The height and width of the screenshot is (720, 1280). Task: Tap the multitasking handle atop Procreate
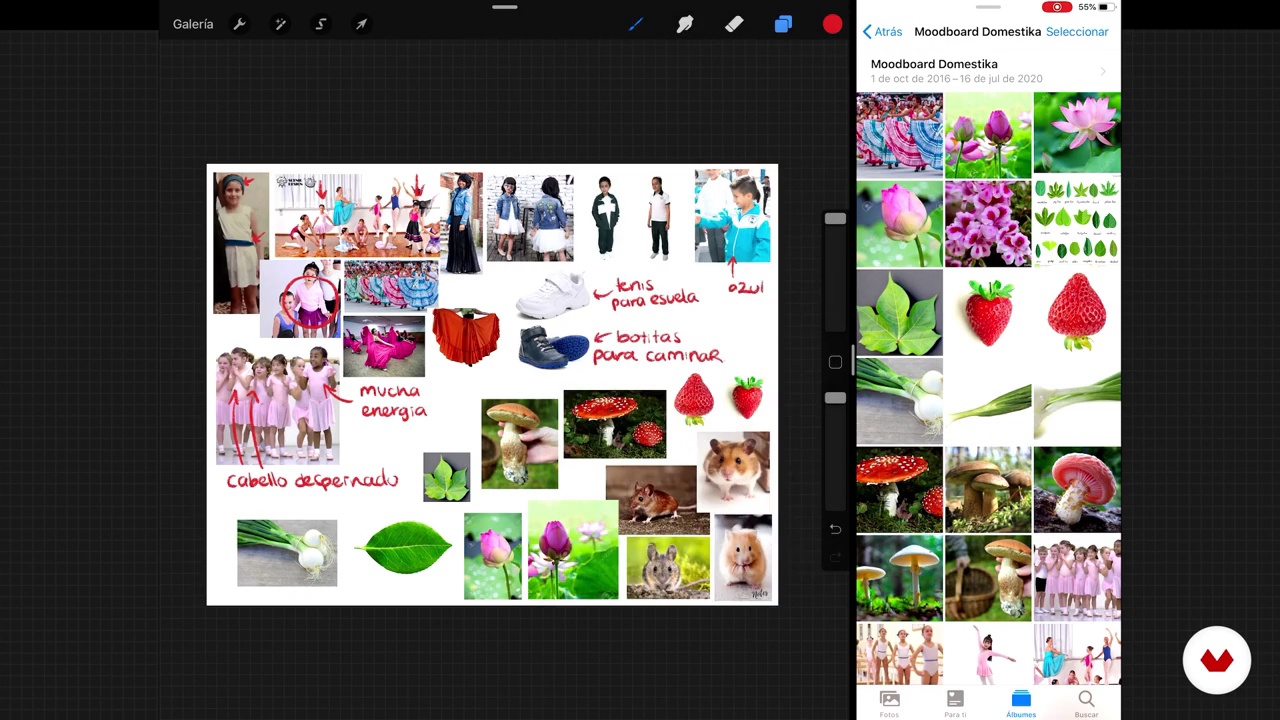click(x=505, y=7)
